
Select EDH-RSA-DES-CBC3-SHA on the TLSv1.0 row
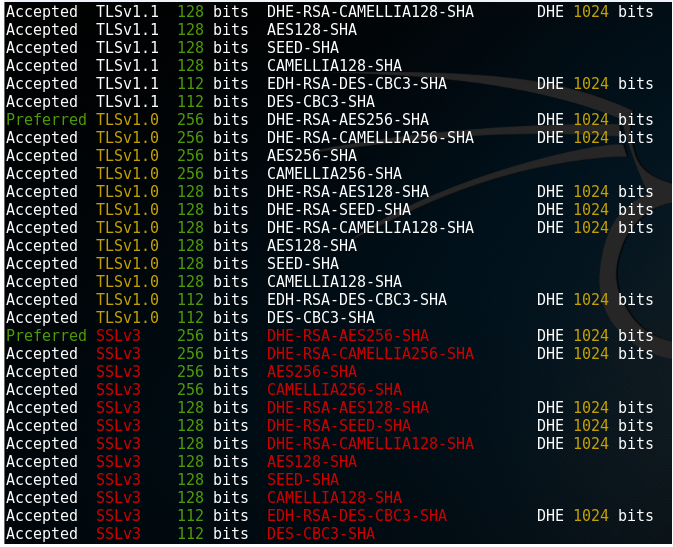click(x=357, y=300)
